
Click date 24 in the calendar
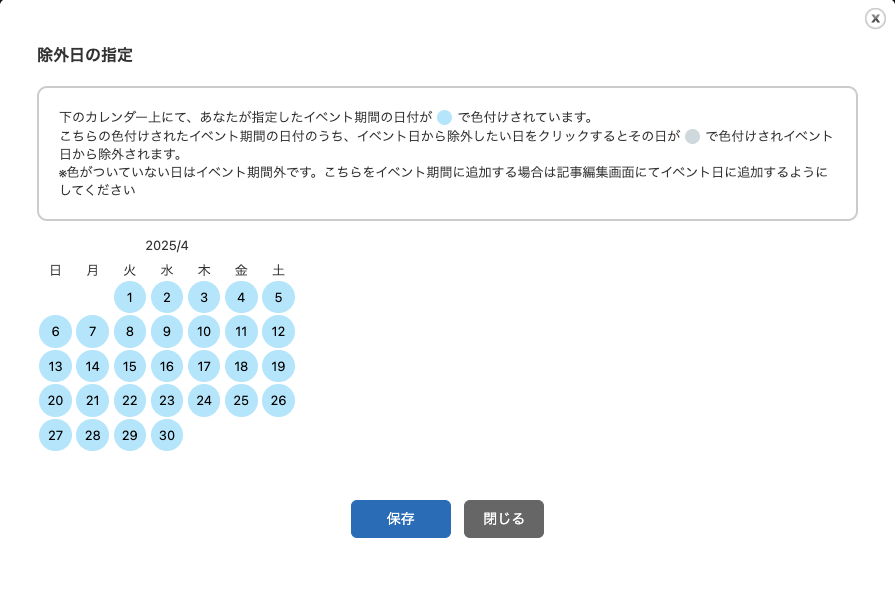tap(204, 400)
